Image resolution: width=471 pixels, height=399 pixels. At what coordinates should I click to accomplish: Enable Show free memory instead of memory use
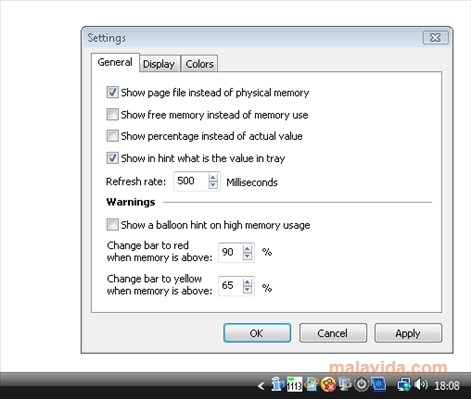click(x=112, y=114)
